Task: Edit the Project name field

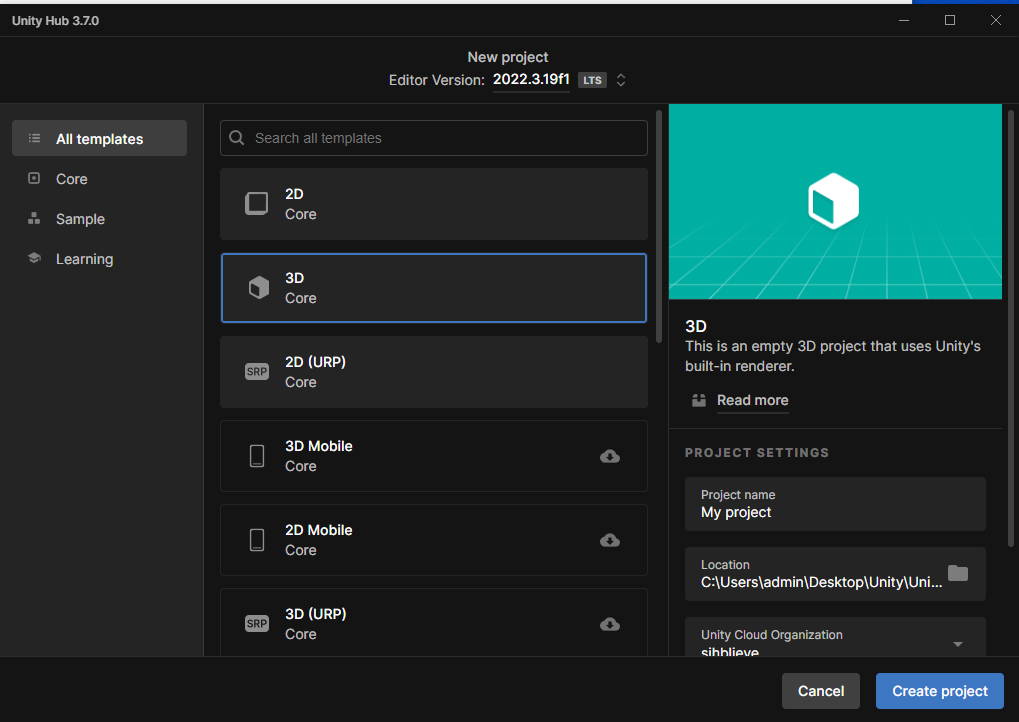Action: coord(835,504)
